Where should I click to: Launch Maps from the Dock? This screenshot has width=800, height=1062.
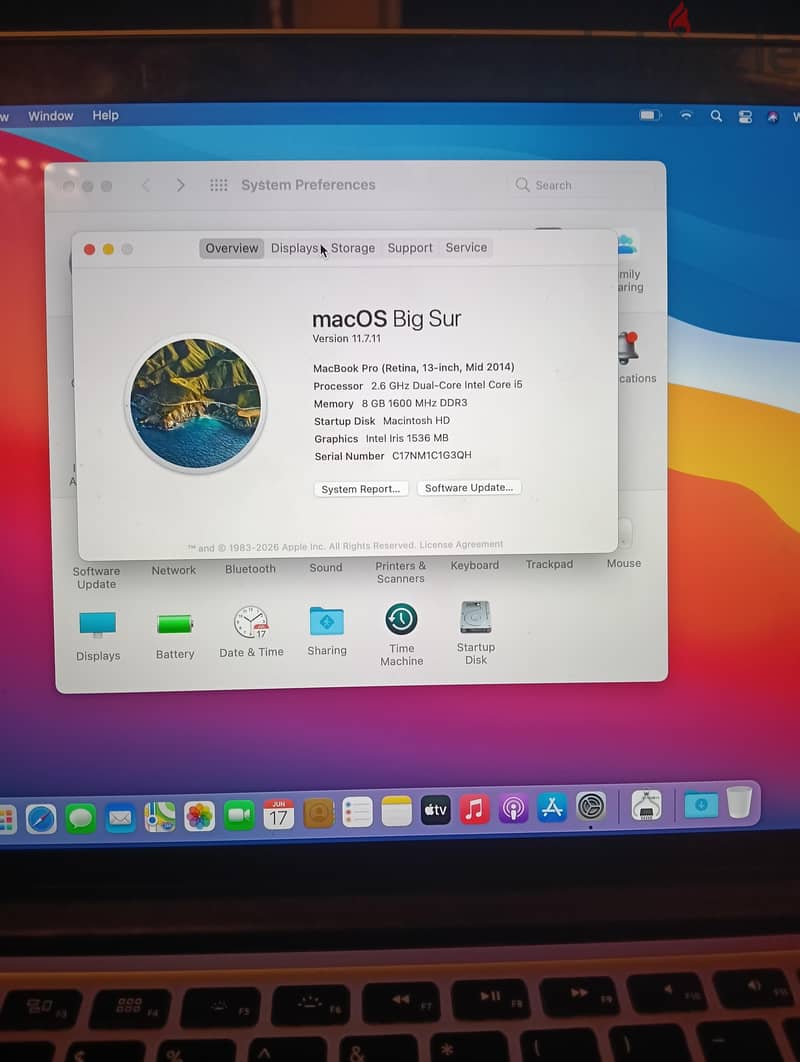point(160,817)
